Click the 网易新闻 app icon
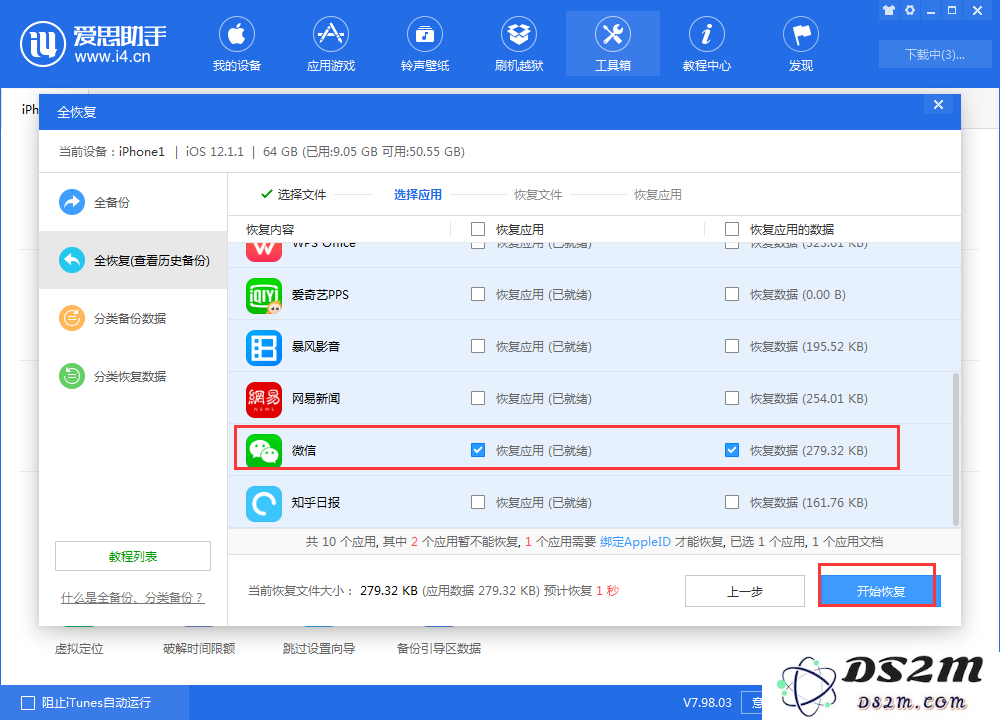The width and height of the screenshot is (1000, 720). point(264,399)
